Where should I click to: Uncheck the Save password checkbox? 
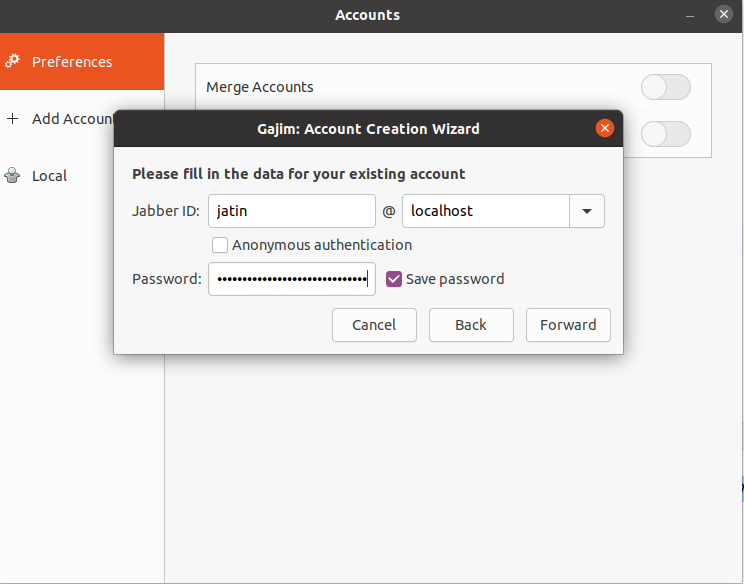[x=394, y=279]
